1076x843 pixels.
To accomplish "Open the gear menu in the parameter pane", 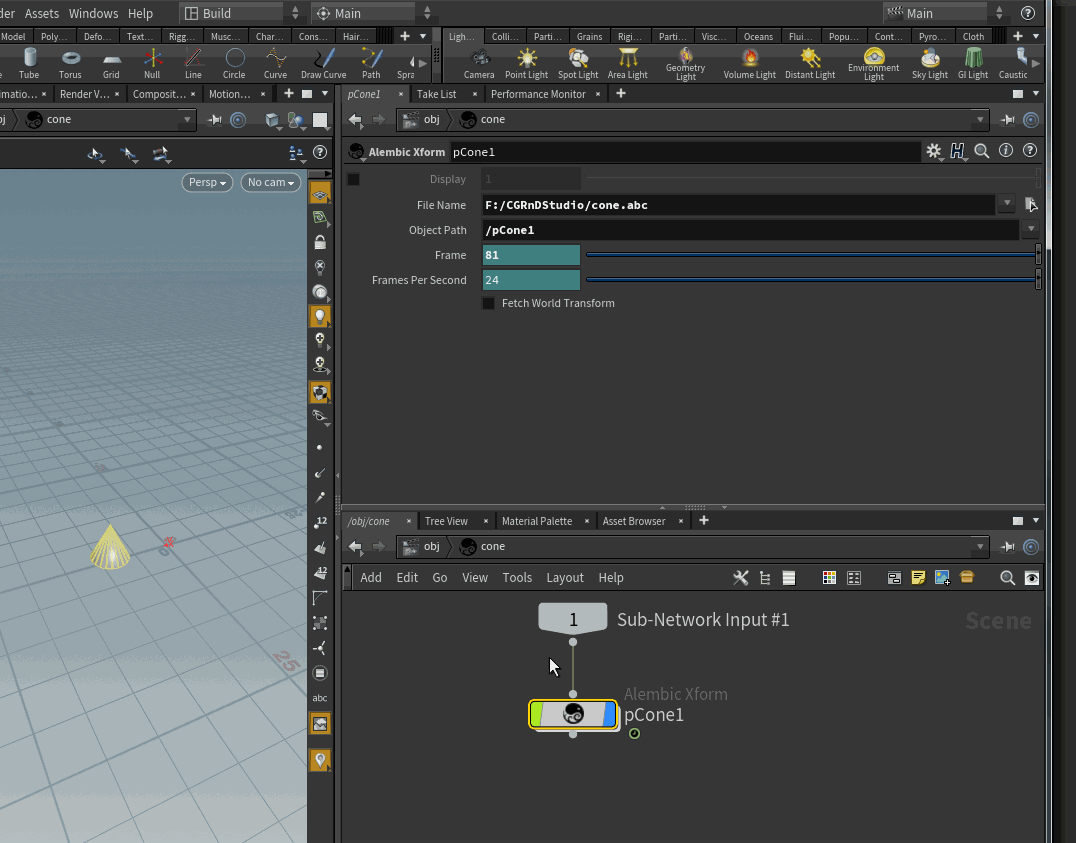I will pos(932,150).
